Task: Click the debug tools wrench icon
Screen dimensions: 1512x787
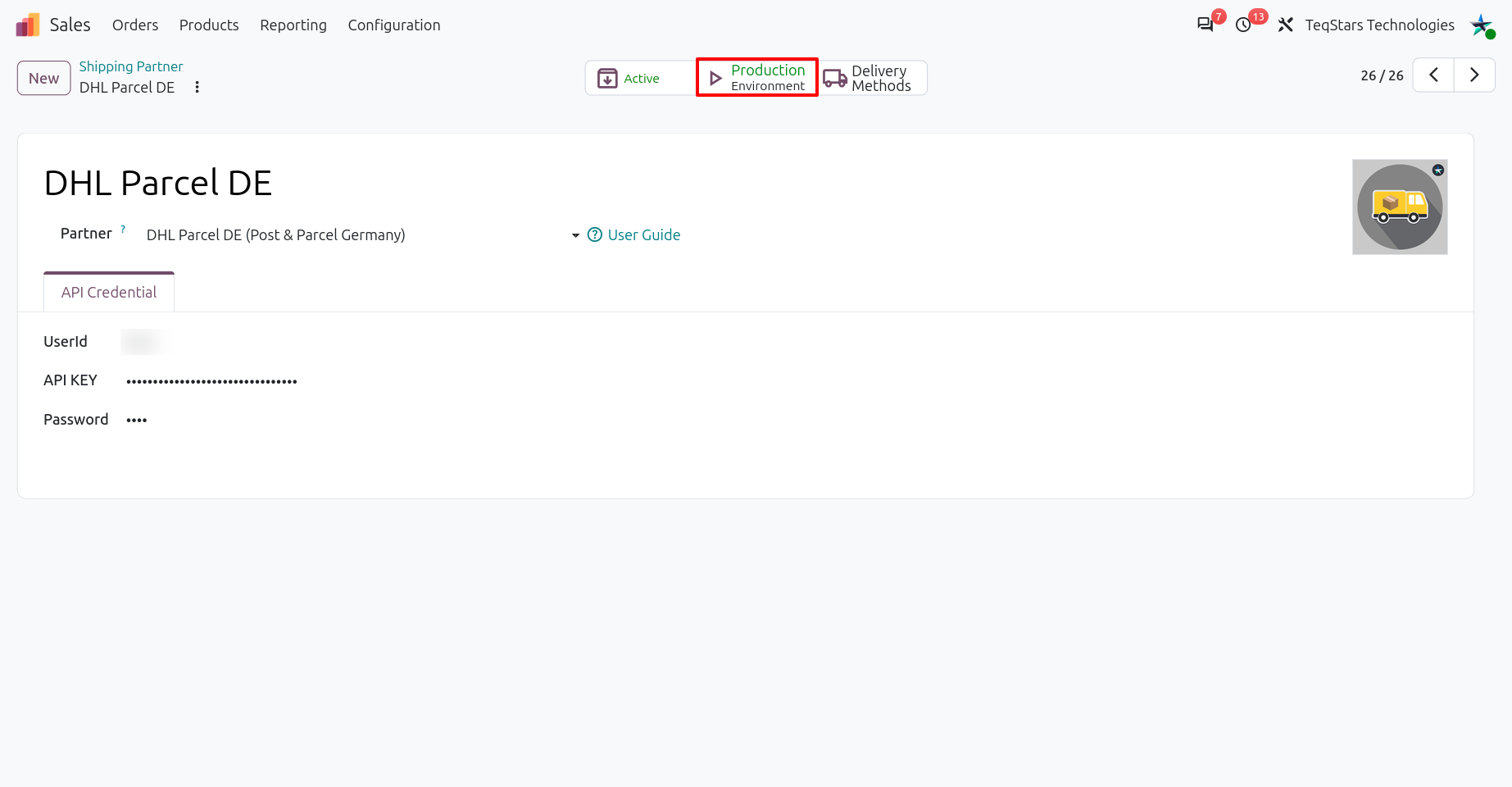Action: click(1285, 25)
